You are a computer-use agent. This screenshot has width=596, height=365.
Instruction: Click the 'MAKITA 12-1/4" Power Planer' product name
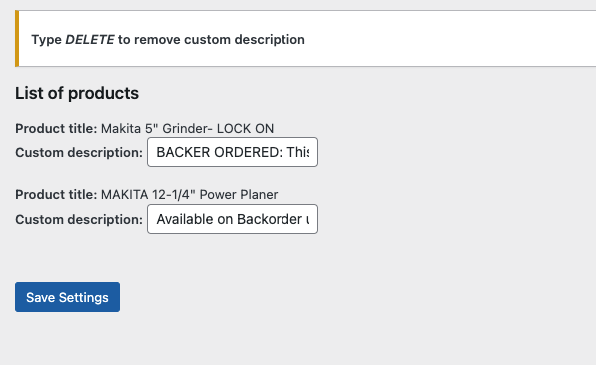pyautogui.click(x=190, y=195)
